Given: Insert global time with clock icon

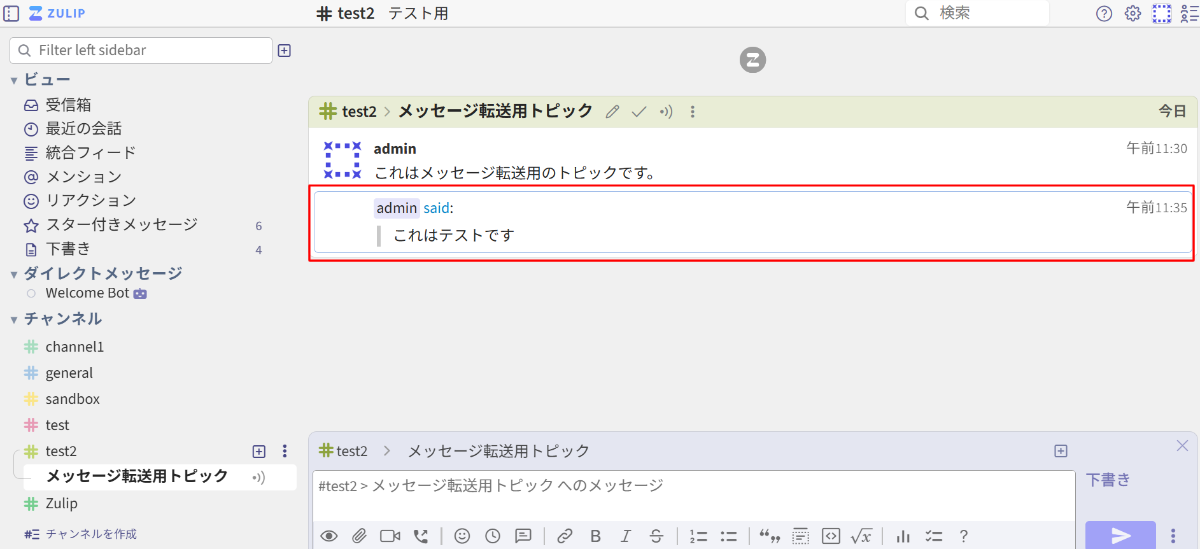Looking at the screenshot, I should point(493,536).
